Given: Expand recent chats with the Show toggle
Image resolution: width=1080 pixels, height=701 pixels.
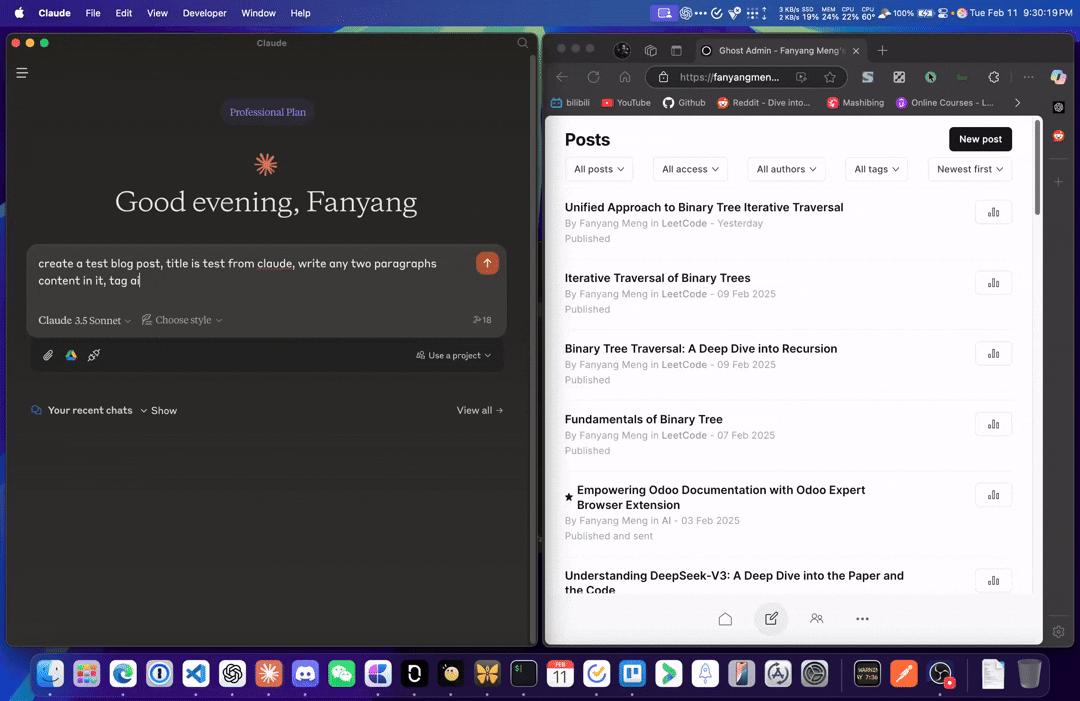Looking at the screenshot, I should point(158,410).
